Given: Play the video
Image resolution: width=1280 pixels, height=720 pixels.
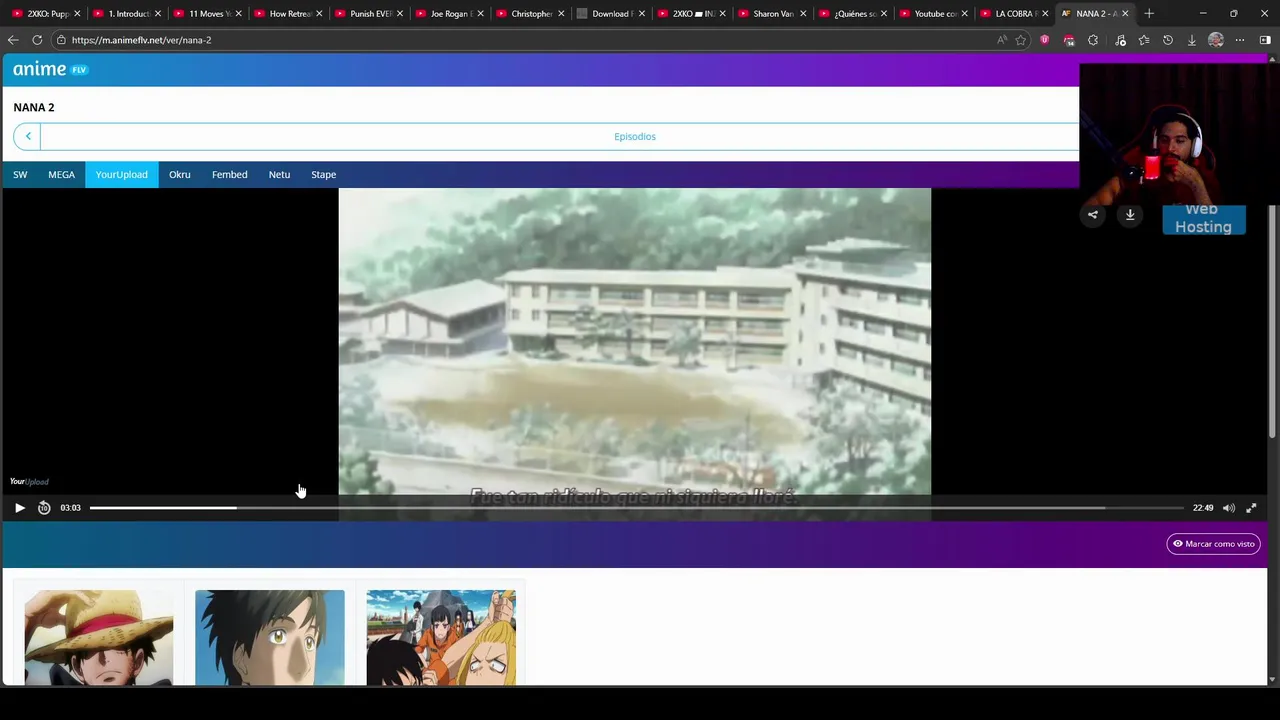Looking at the screenshot, I should pos(19,508).
